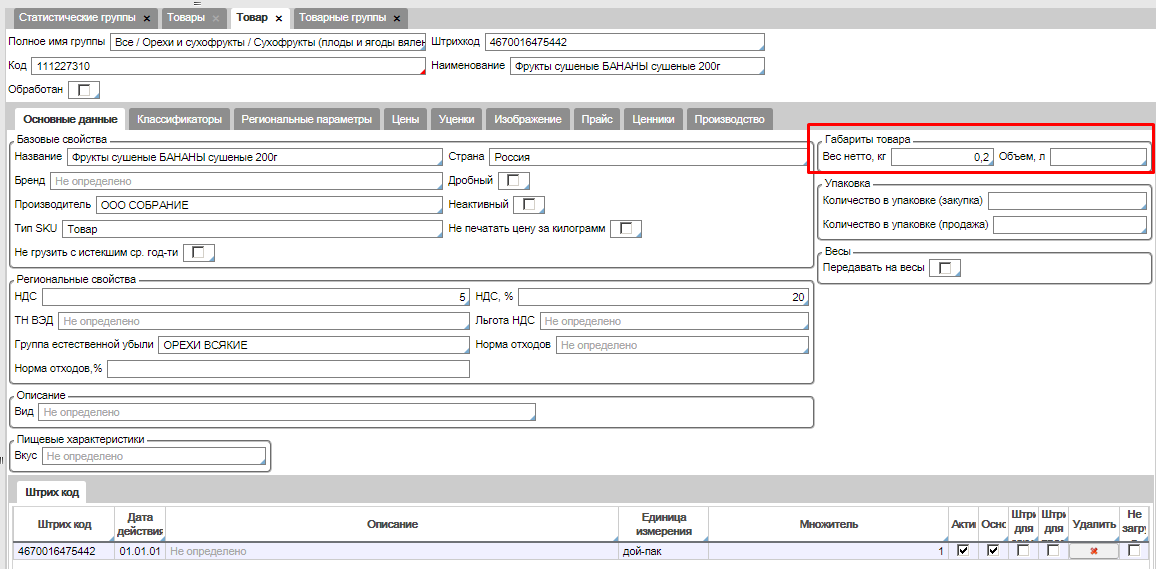Open the Вкус dropdown field

154,457
